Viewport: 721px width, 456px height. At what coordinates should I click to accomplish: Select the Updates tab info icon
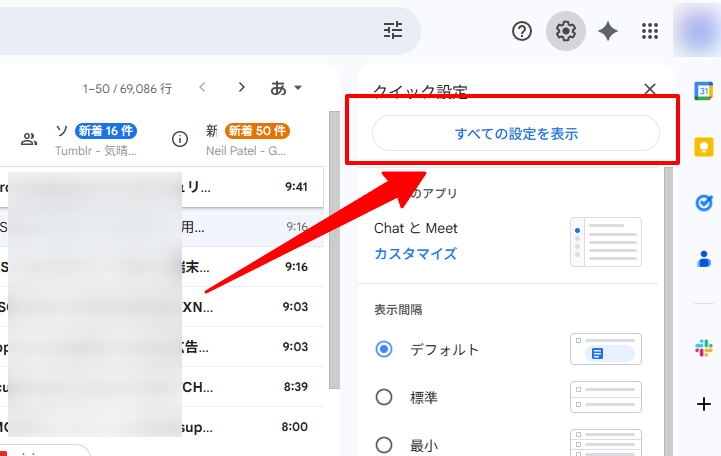[180, 139]
